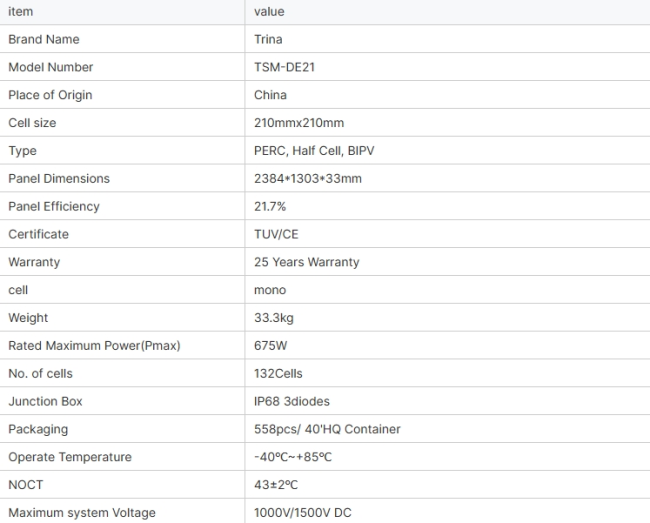Viewport: 650px width, 523px height.
Task: Click the certificate value TUV/CE
Action: [x=276, y=234]
